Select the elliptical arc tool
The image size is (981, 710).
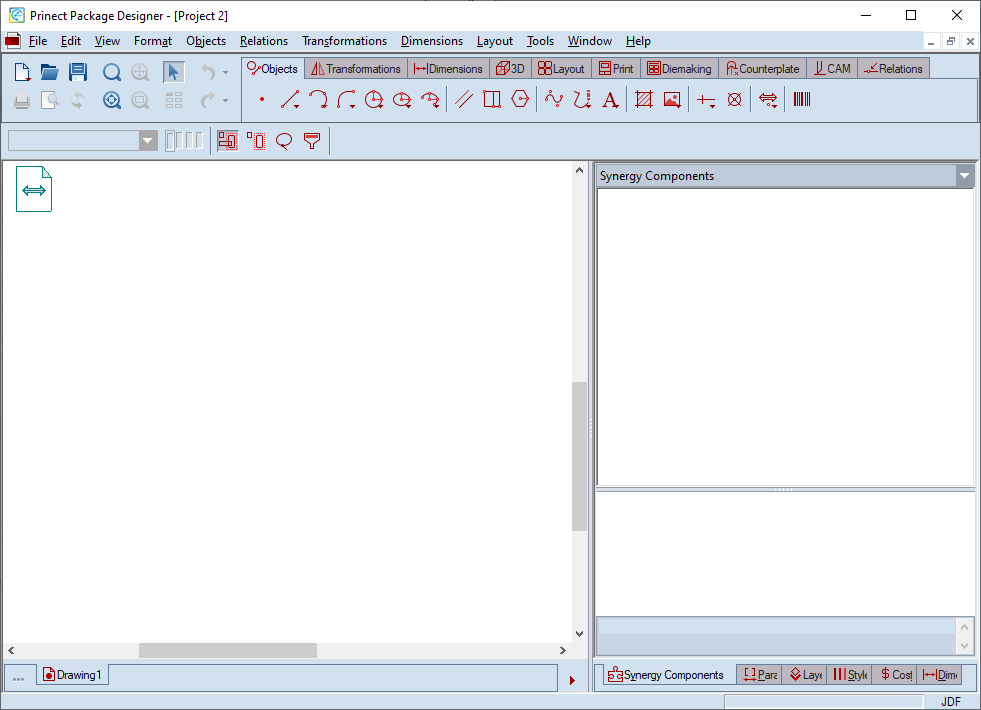(430, 99)
